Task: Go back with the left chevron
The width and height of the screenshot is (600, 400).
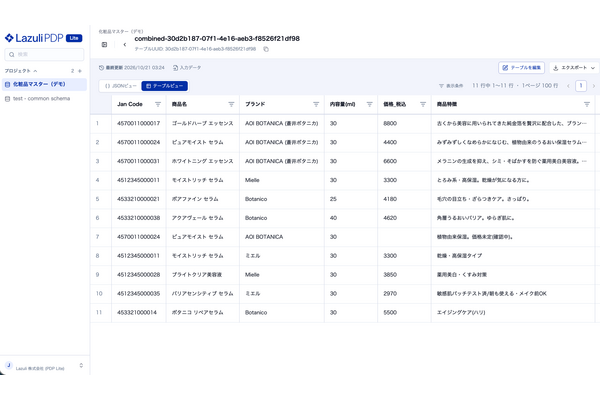Action: point(125,44)
